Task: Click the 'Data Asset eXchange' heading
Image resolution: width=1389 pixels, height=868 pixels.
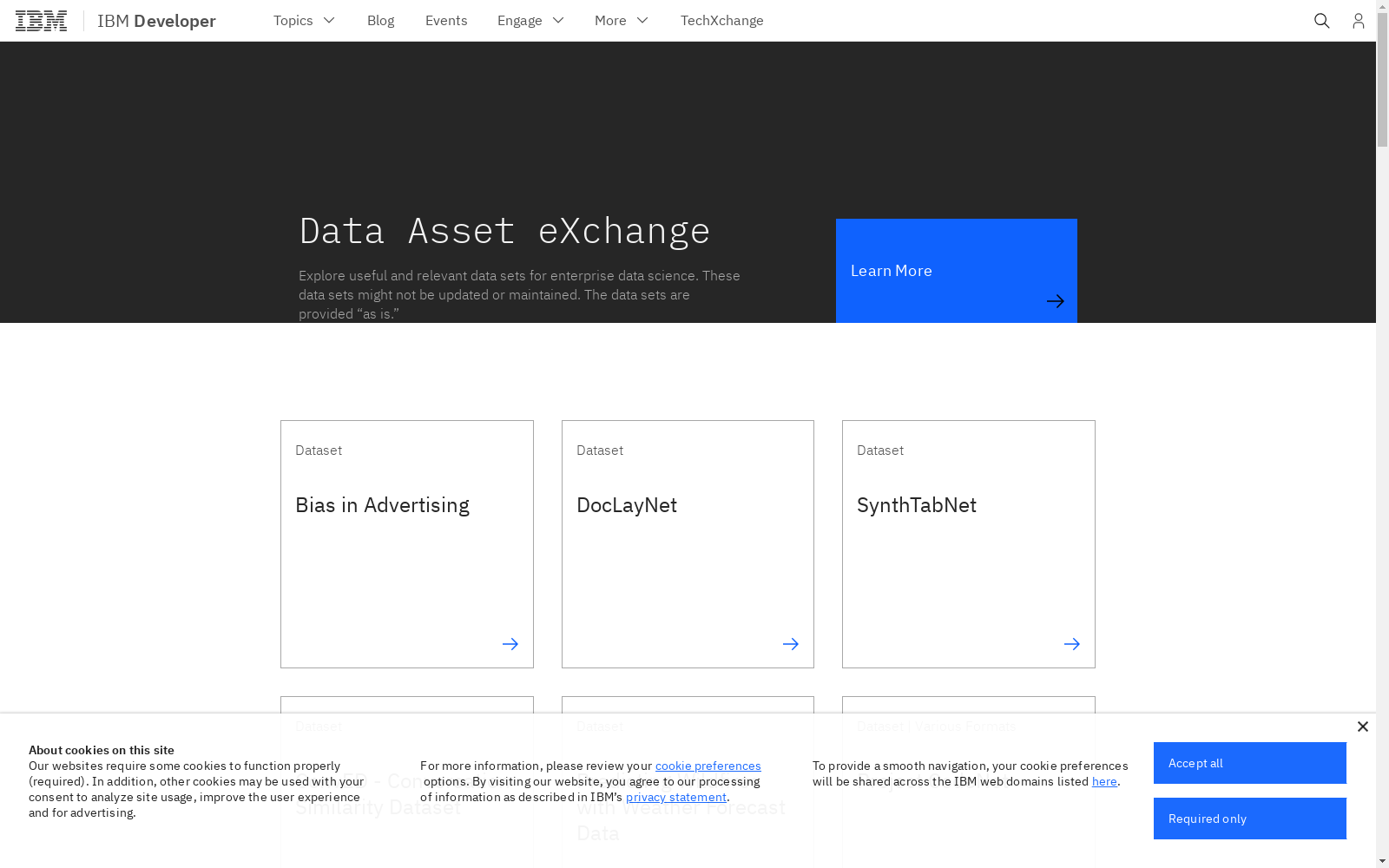Action: pos(504,231)
